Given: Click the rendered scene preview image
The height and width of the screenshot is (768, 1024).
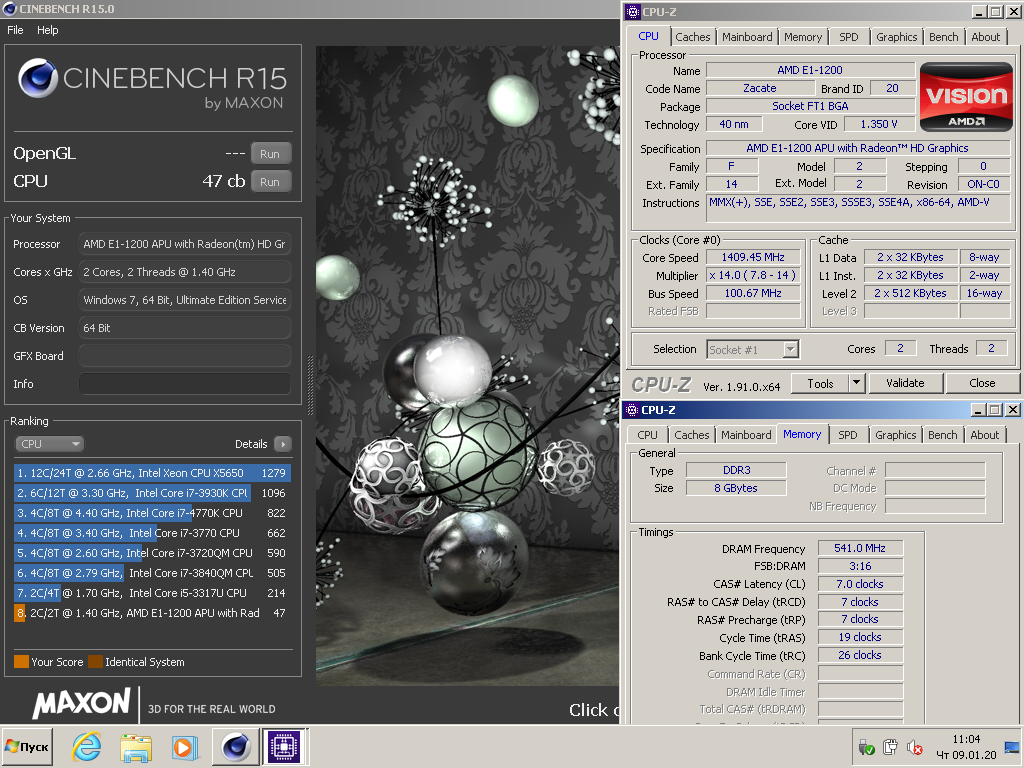Looking at the screenshot, I should click(x=468, y=366).
